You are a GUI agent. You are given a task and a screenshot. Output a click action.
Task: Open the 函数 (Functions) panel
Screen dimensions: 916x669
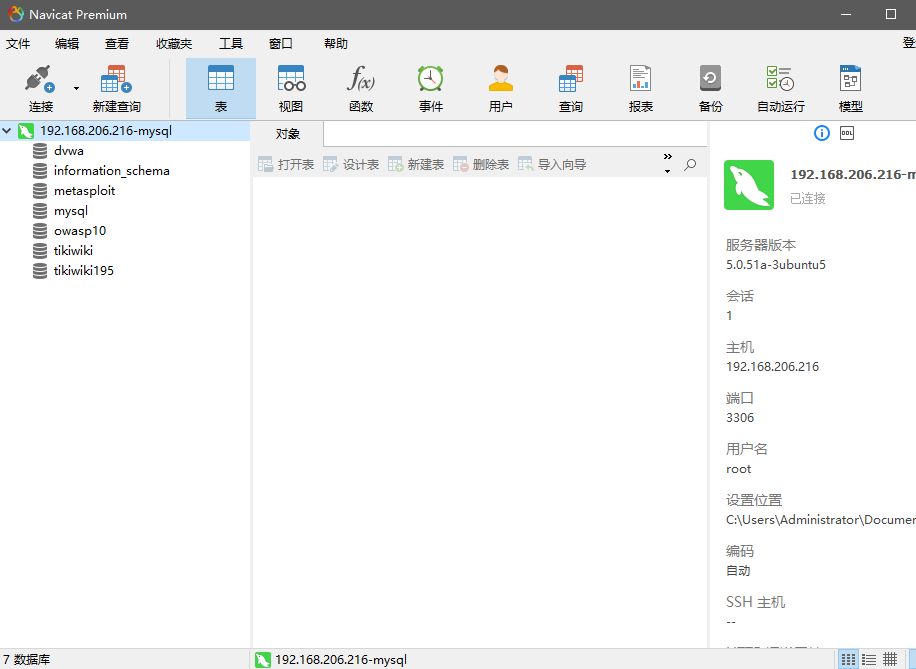coord(360,87)
